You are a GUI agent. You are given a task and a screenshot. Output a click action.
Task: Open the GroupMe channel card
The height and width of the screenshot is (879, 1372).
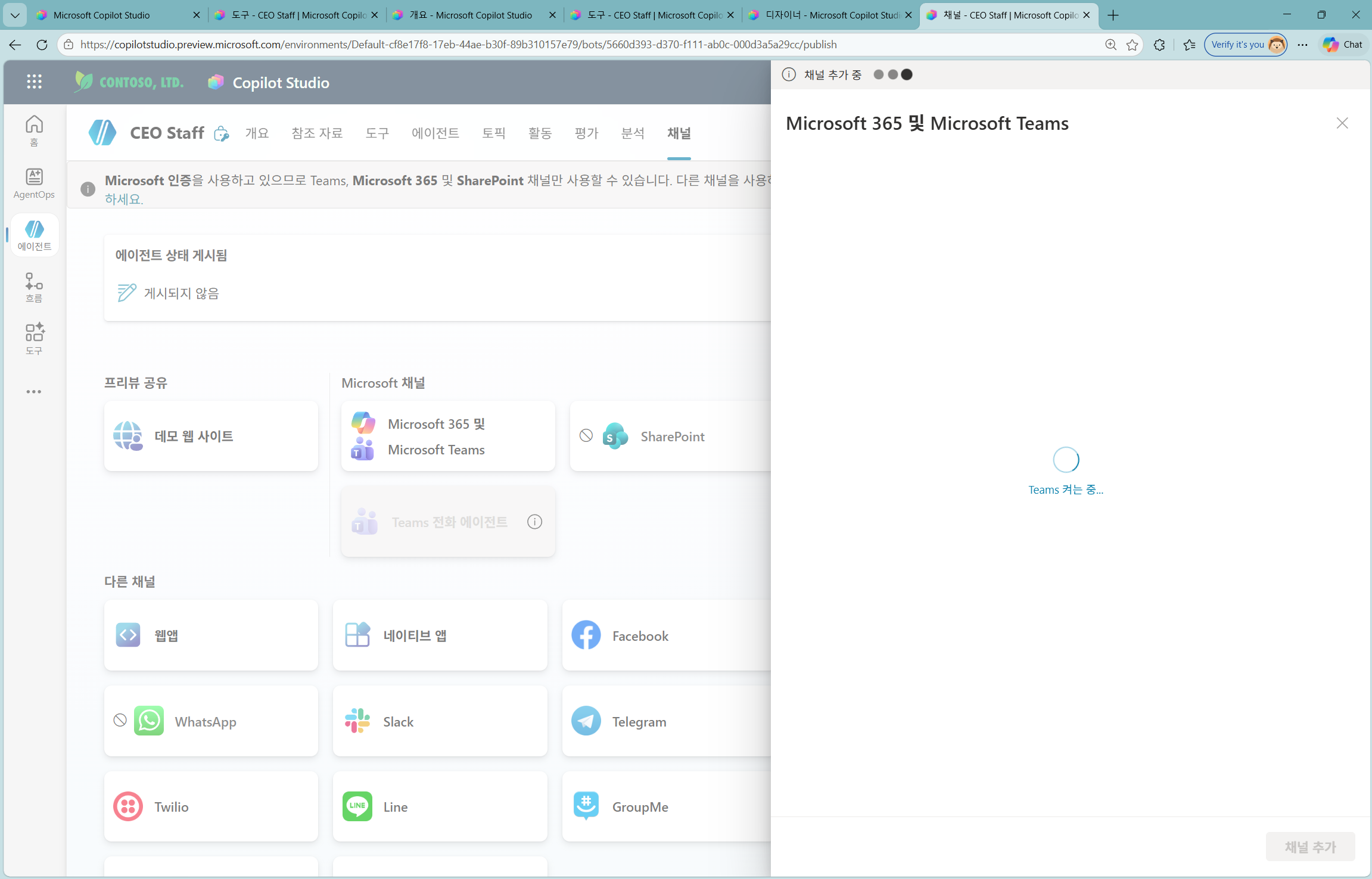tap(667, 806)
